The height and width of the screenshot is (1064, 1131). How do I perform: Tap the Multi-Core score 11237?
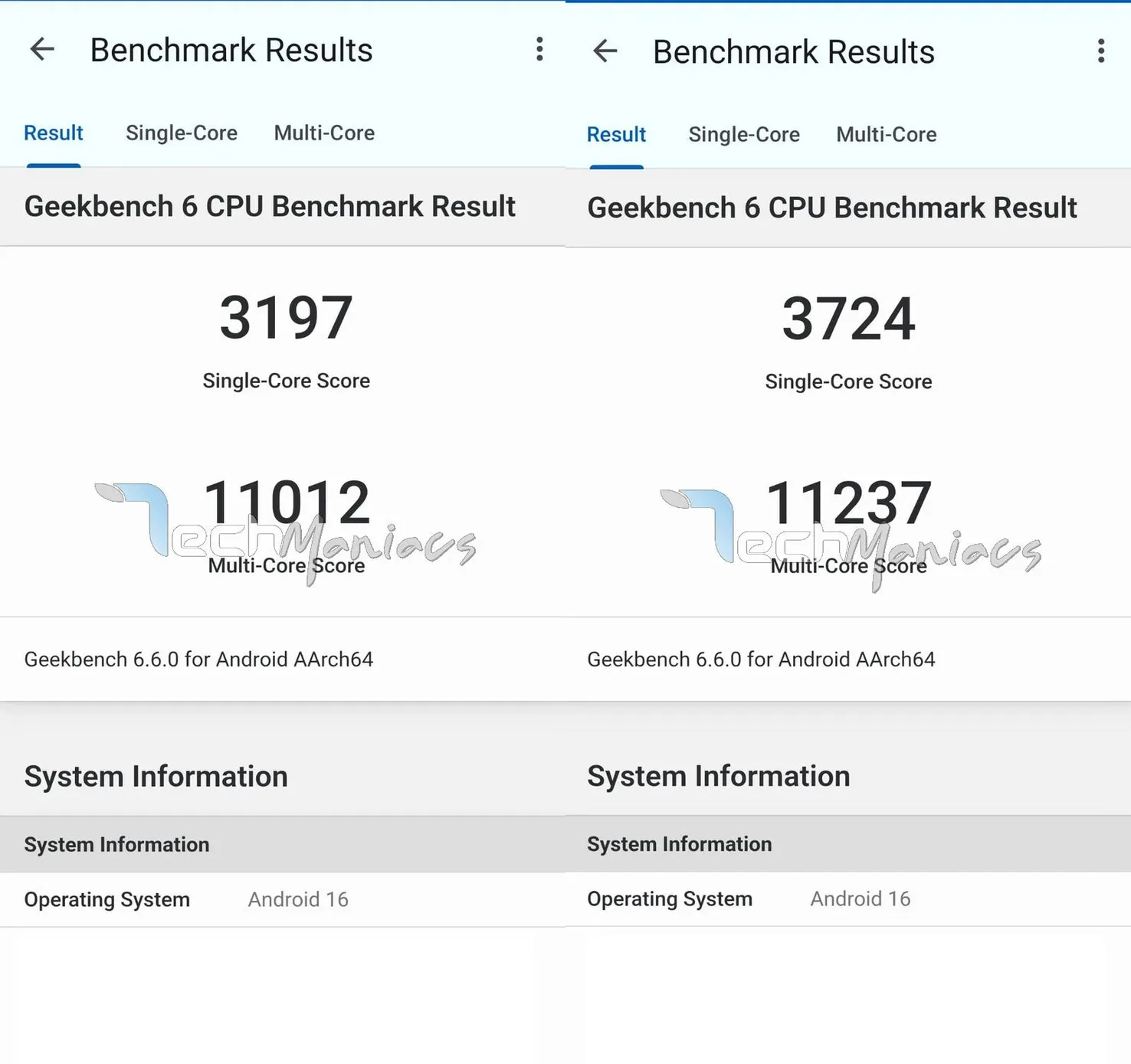coord(848,502)
